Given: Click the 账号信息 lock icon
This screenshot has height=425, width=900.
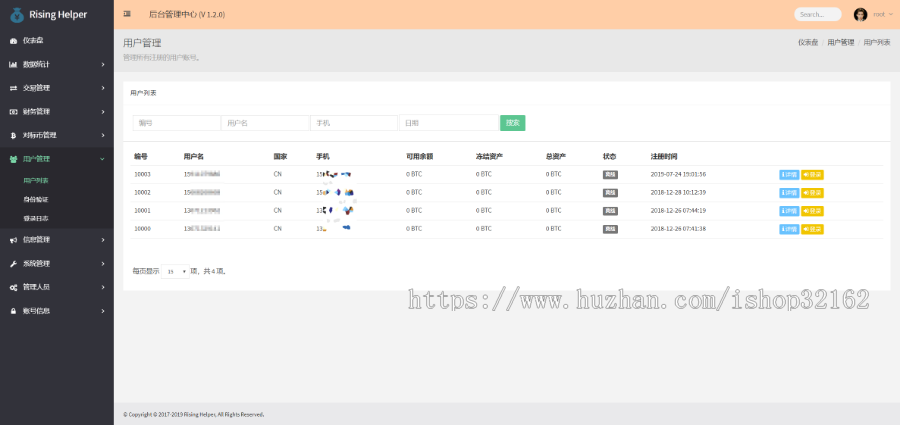Looking at the screenshot, I should click(13, 311).
